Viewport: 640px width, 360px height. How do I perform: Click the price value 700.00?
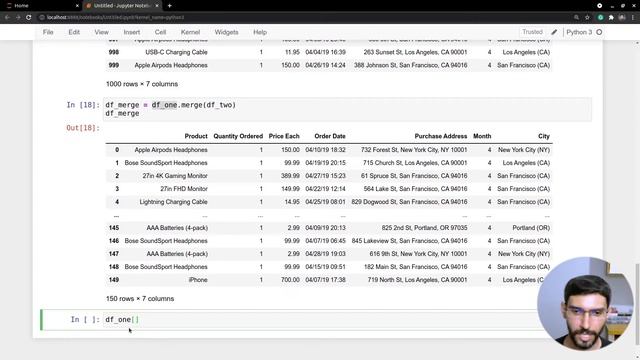click(x=290, y=280)
